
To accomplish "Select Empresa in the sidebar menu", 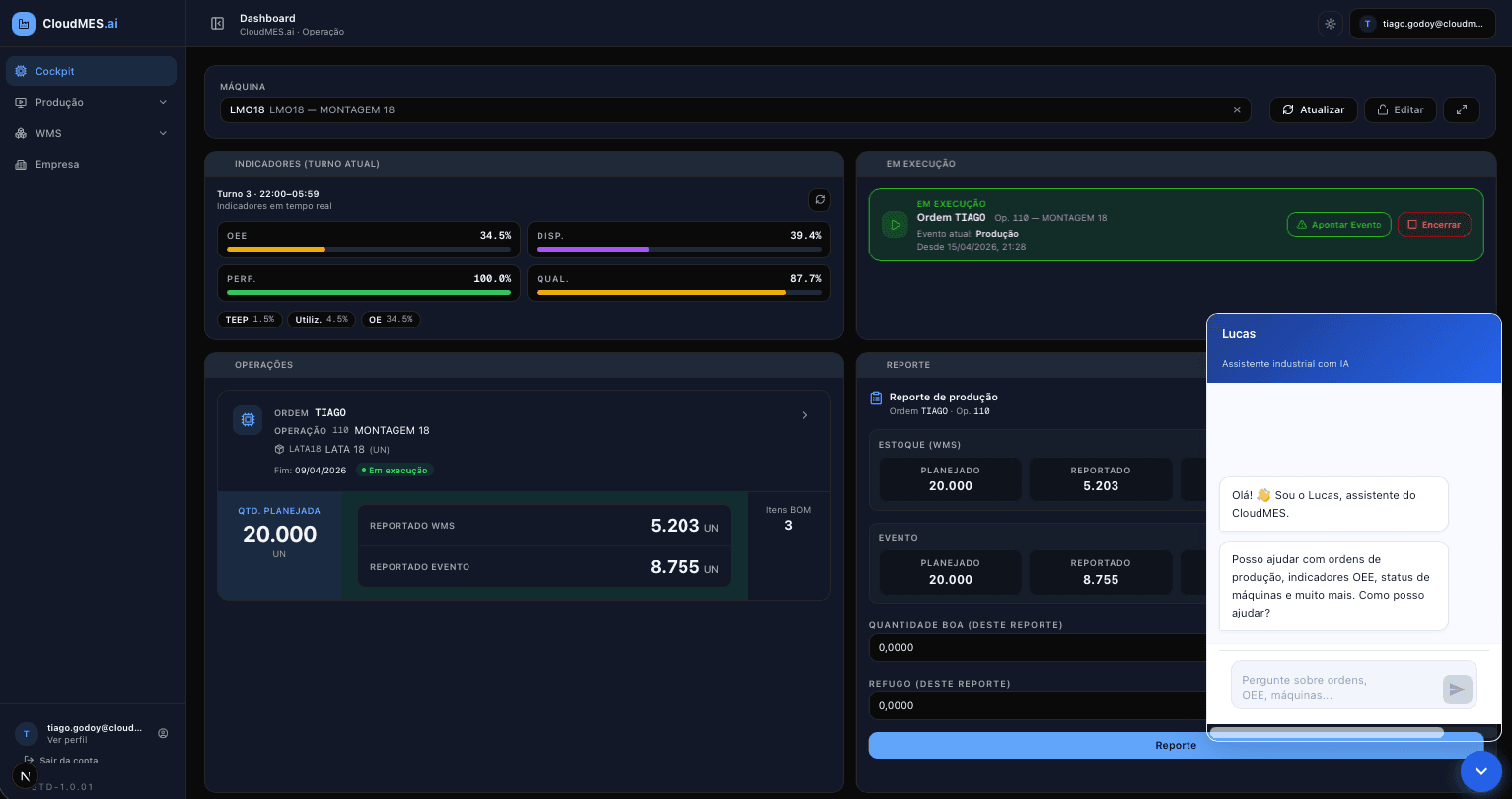I will point(57,165).
